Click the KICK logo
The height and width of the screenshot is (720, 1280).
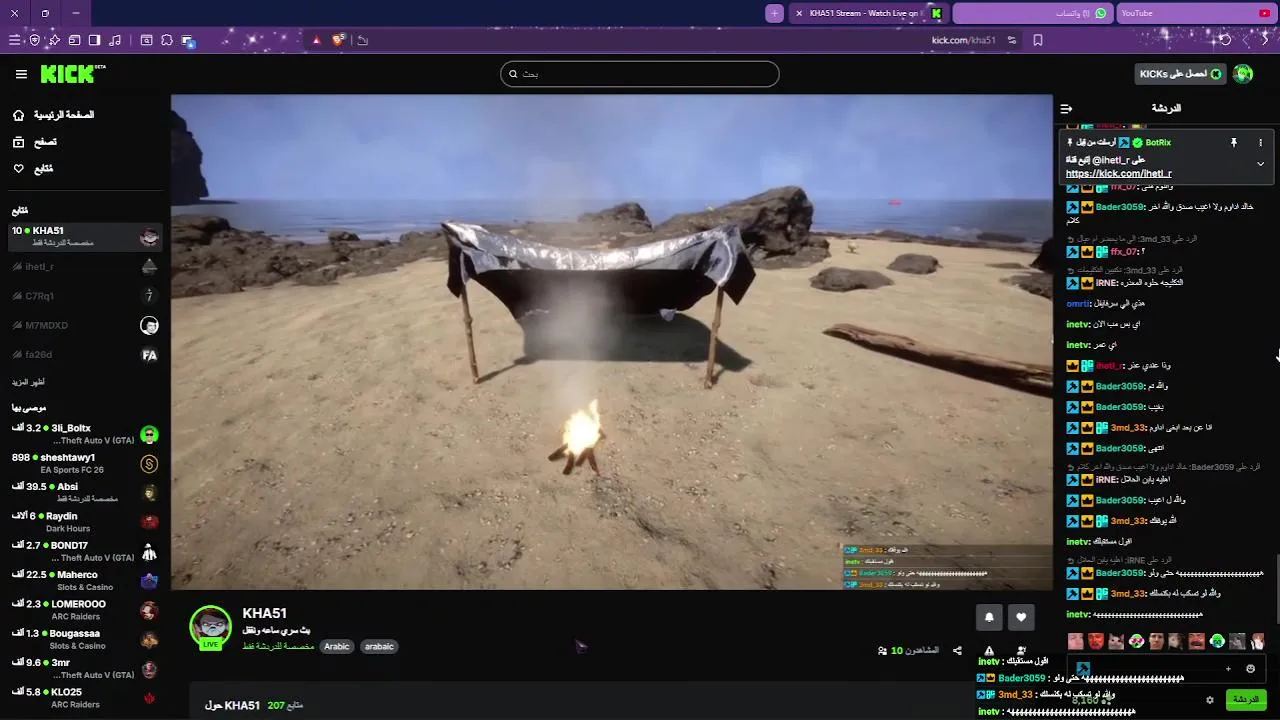click(x=71, y=74)
